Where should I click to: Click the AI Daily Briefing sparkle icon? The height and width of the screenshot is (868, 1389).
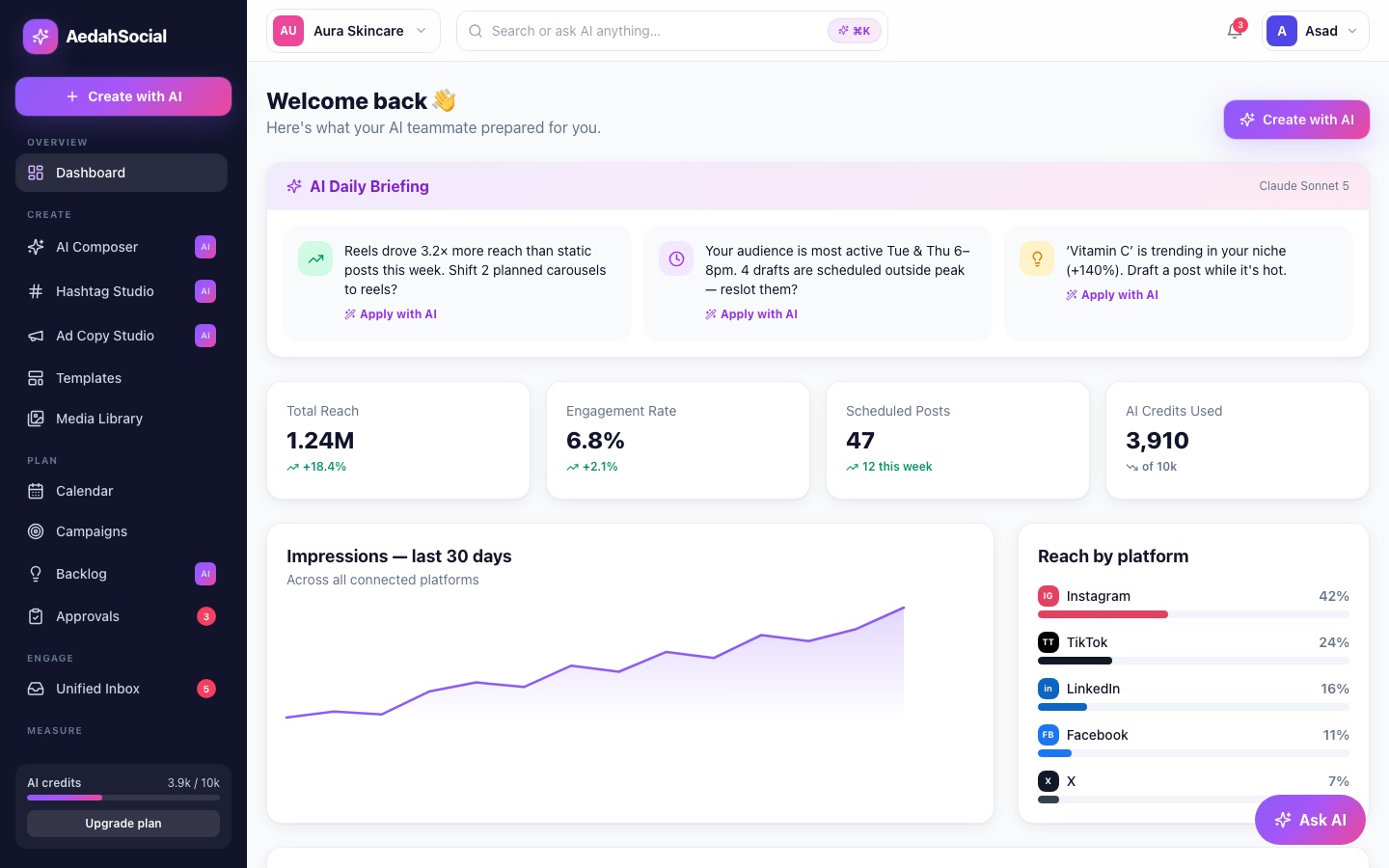point(294,186)
